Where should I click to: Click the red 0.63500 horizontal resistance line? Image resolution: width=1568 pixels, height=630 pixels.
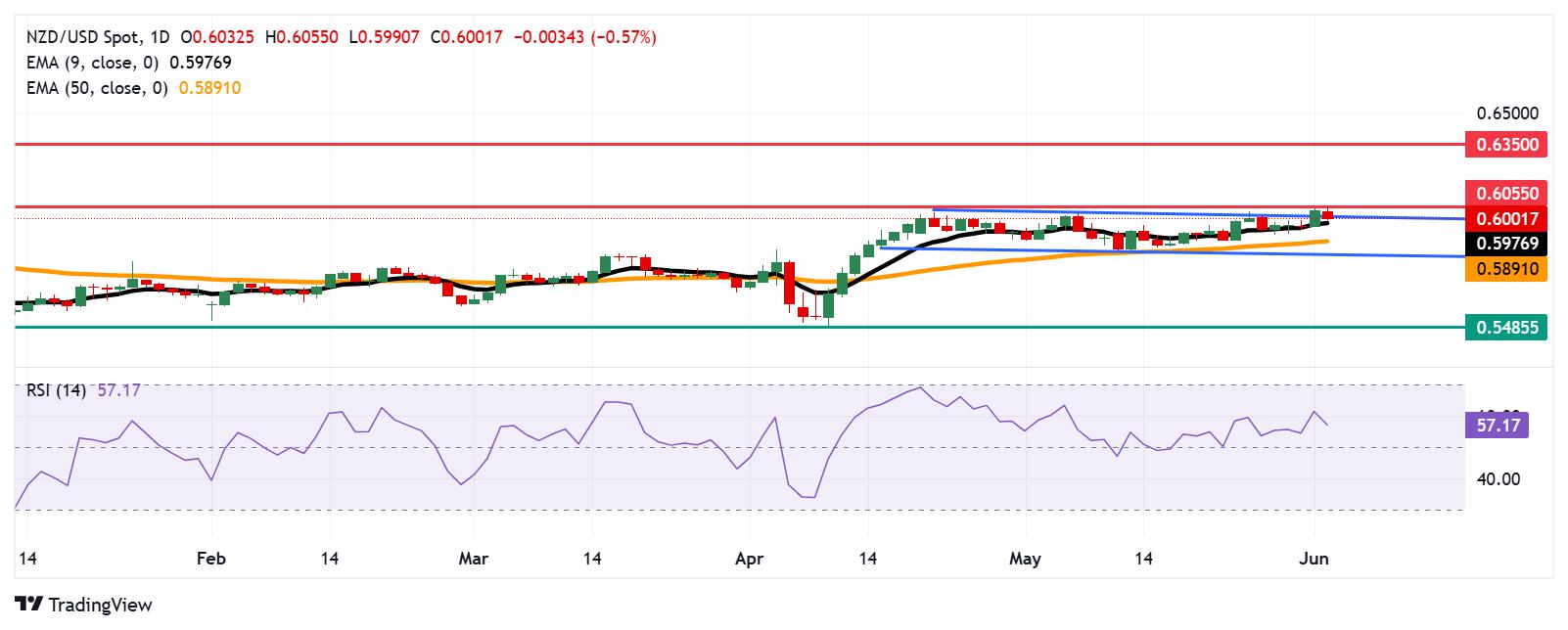739,144
